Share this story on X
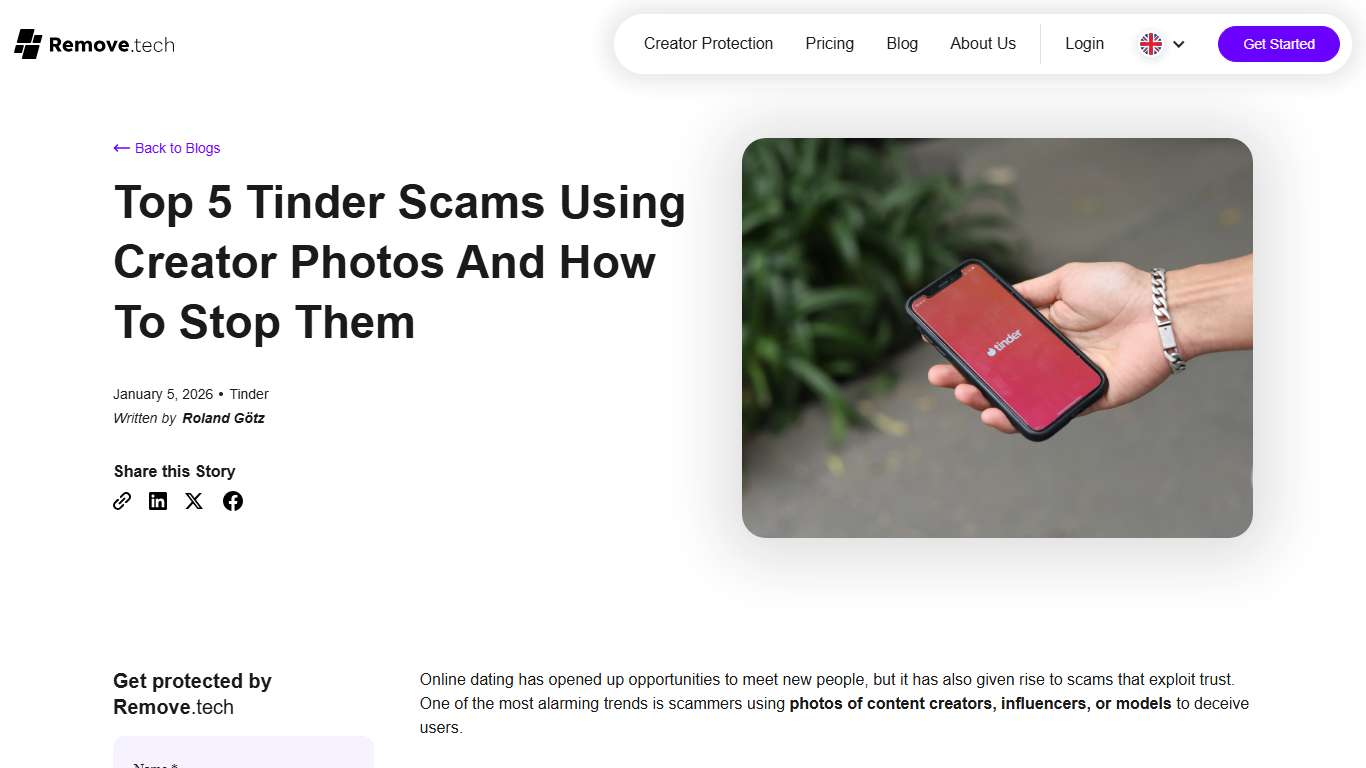This screenshot has width=1366, height=768. coord(194,501)
